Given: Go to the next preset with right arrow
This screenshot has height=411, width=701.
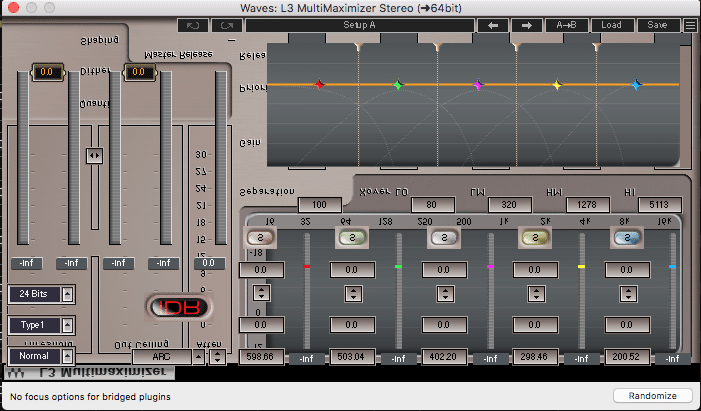Looking at the screenshot, I should coord(527,25).
